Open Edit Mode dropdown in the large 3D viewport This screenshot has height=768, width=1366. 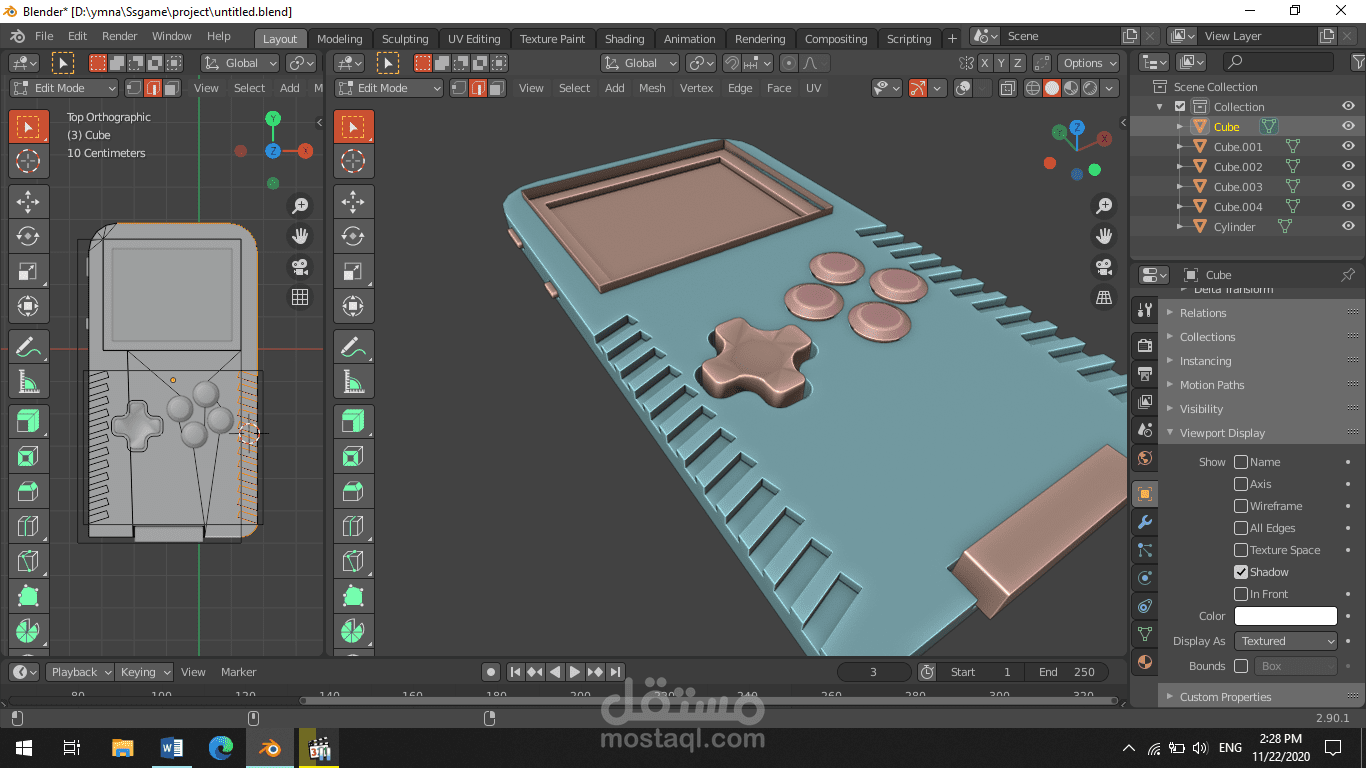389,88
